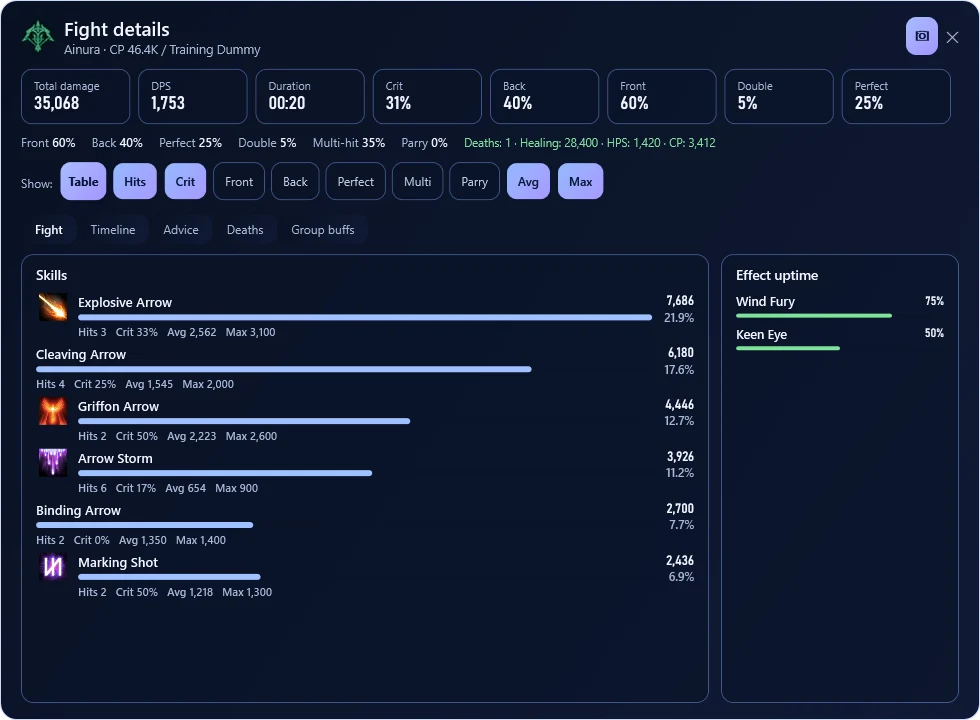Switch to the Group buffs tab
This screenshot has height=720, width=980.
tap(322, 230)
